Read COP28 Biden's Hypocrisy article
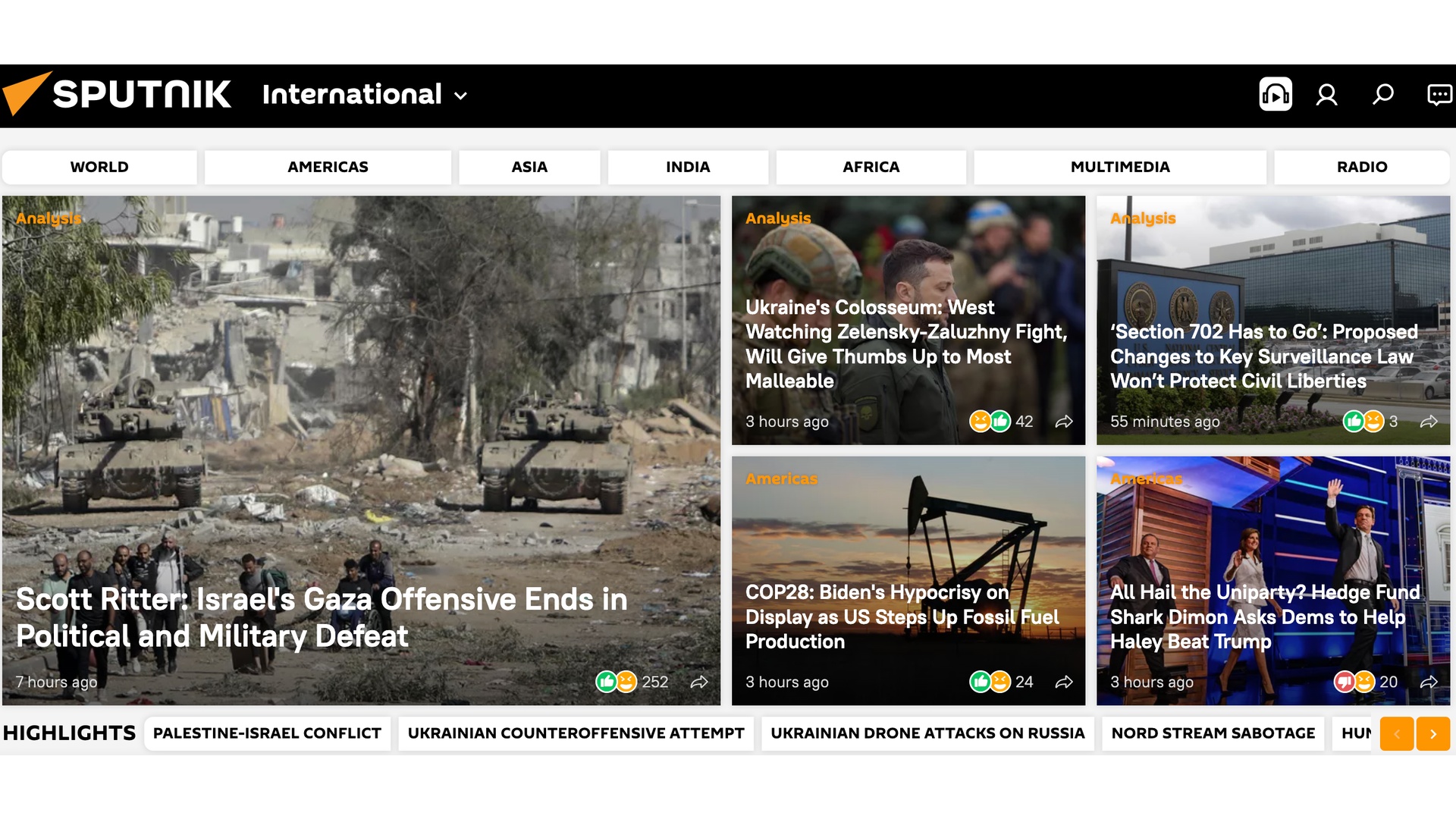Image resolution: width=1456 pixels, height=819 pixels. pos(902,617)
